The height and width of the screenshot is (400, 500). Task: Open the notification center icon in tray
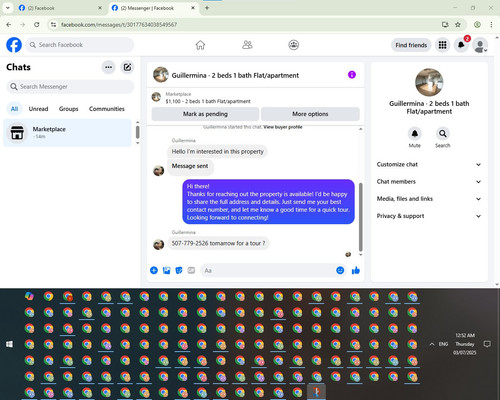pos(487,344)
